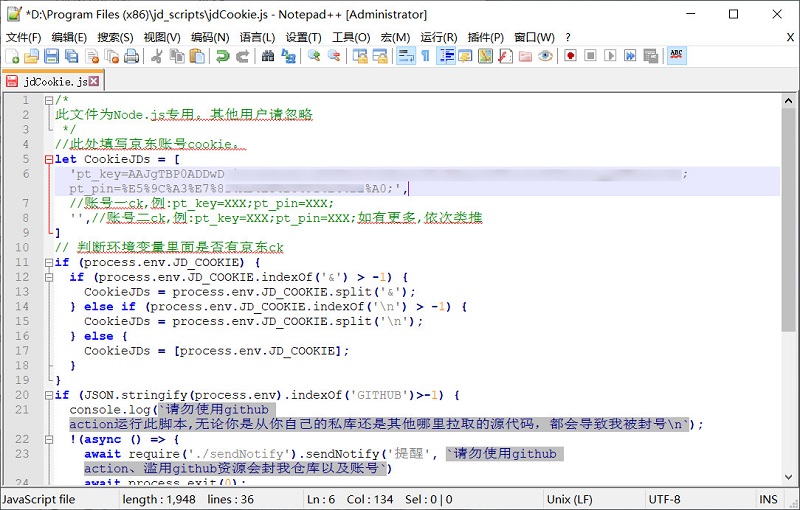
Task: Open Folder as Workspace icon
Action: (525, 56)
